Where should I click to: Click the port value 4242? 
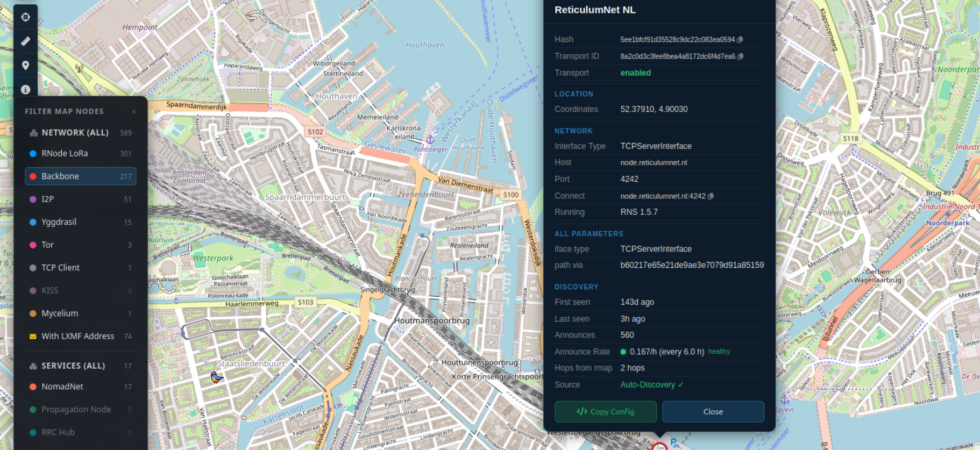(629, 179)
